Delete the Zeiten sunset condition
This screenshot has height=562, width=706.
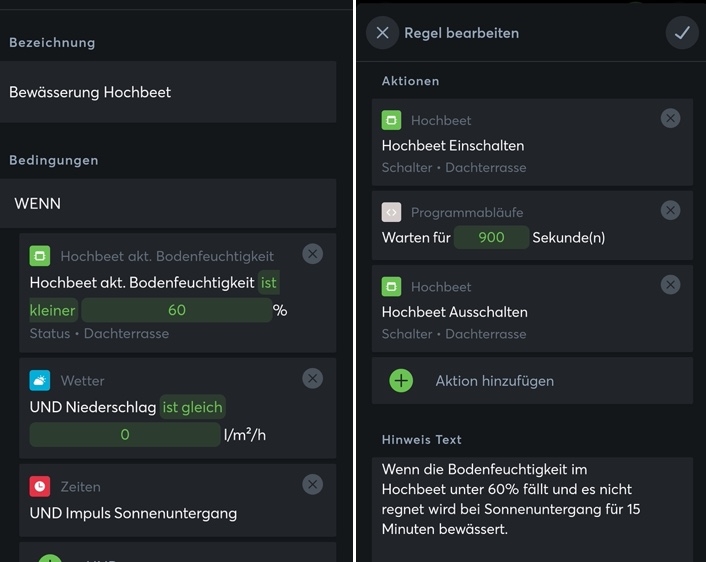pos(313,484)
